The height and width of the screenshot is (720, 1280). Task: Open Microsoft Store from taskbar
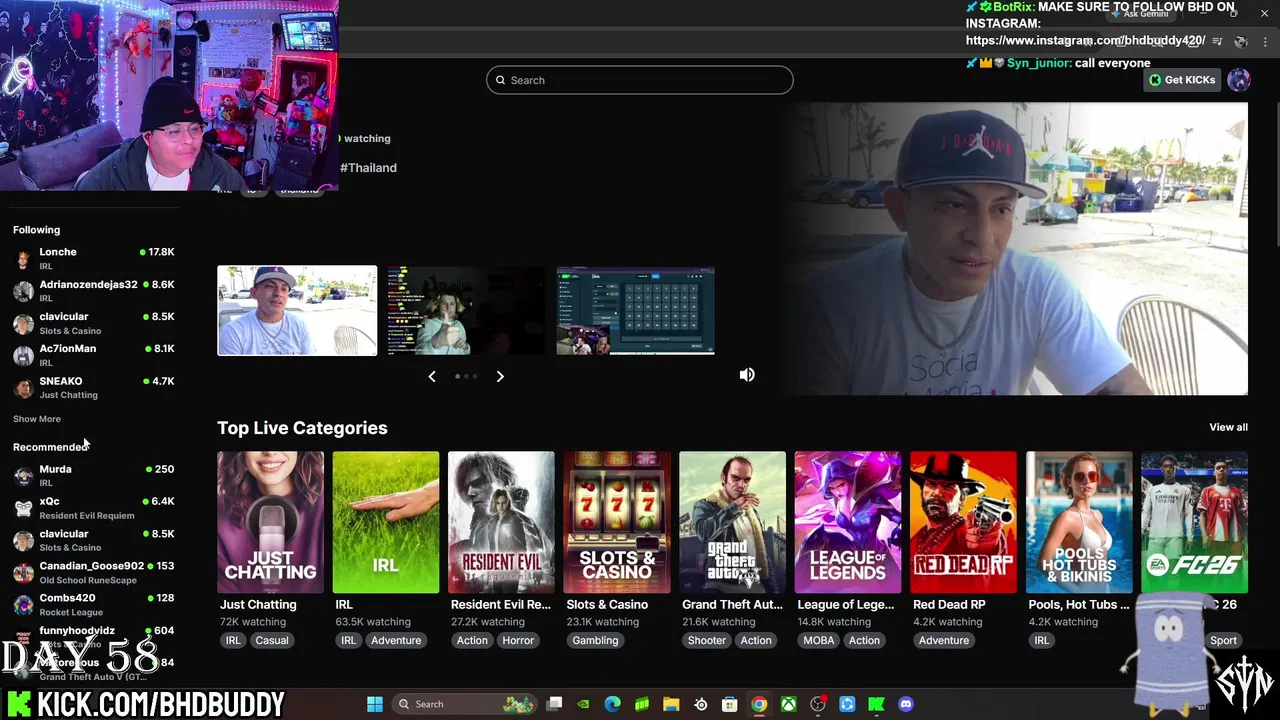[x=730, y=704]
